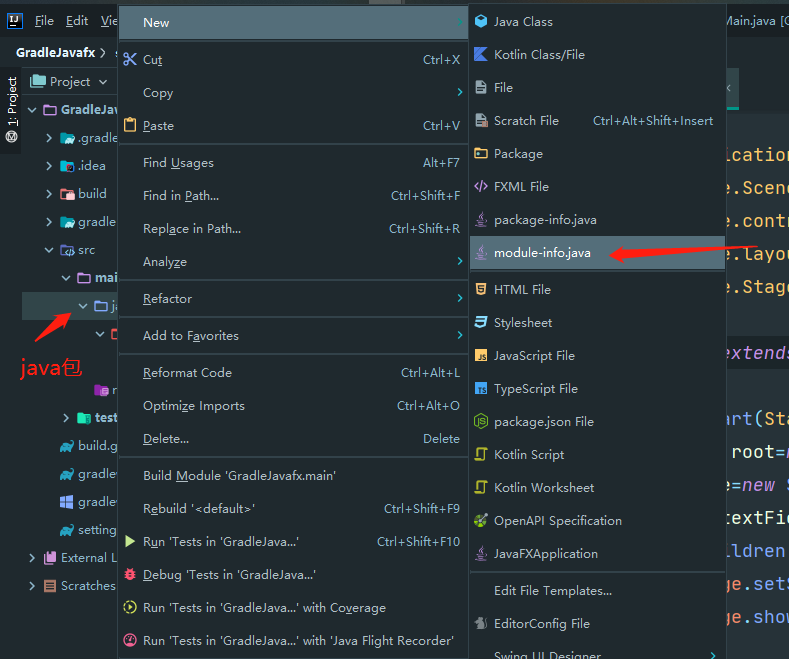Click the Debug bug icon
Viewport: 789px width, 659px height.
point(130,574)
